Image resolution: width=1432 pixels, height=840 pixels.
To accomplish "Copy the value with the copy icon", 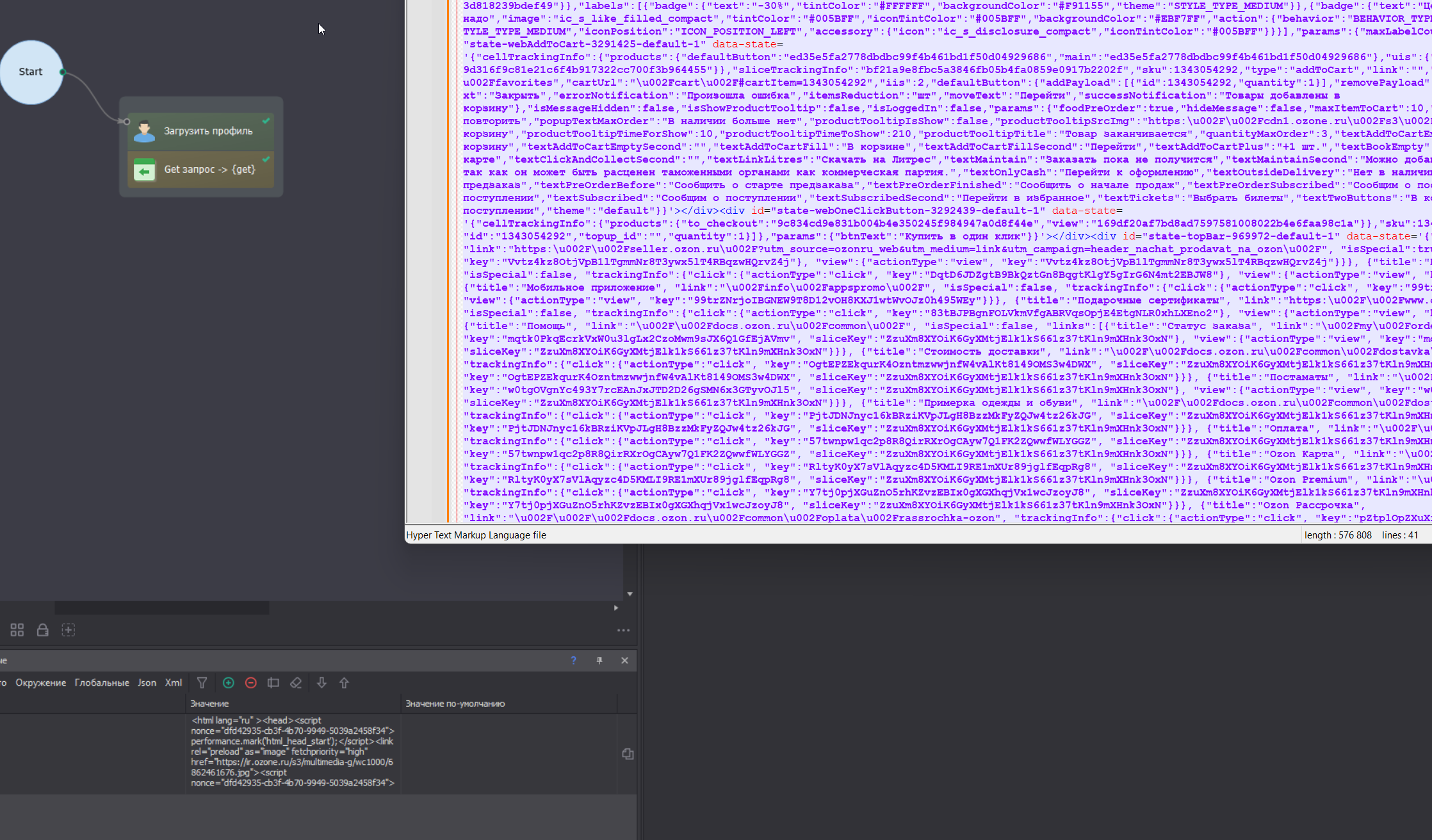I will (x=628, y=754).
